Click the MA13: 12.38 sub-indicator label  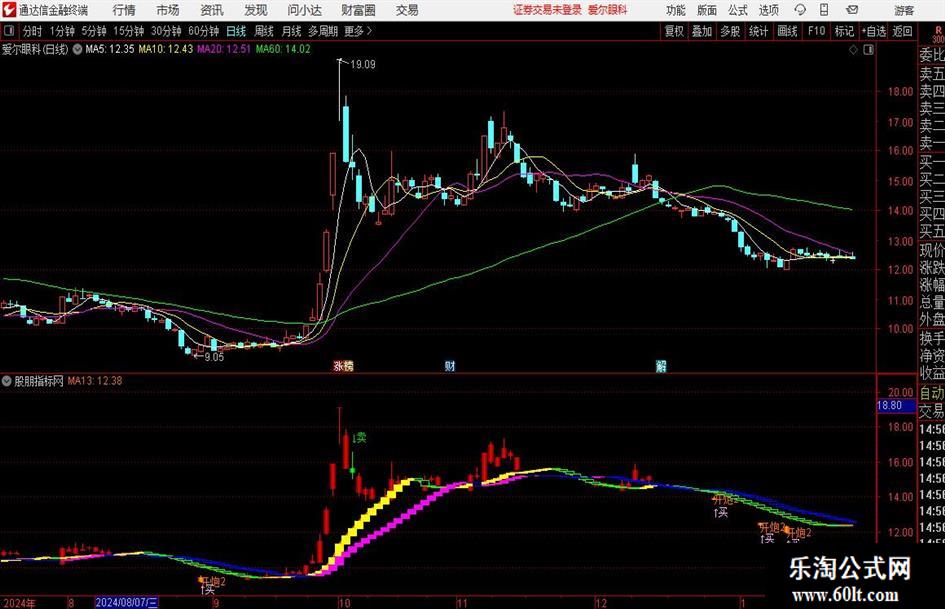(95, 380)
